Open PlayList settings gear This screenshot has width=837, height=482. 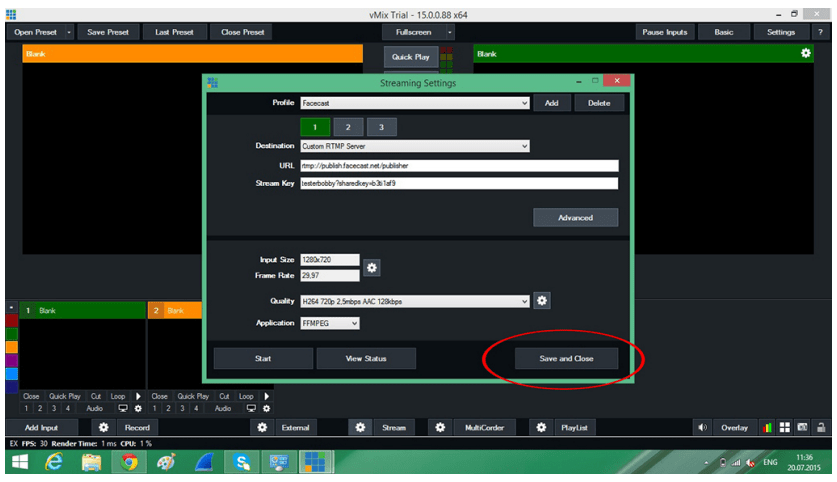pyautogui.click(x=541, y=427)
